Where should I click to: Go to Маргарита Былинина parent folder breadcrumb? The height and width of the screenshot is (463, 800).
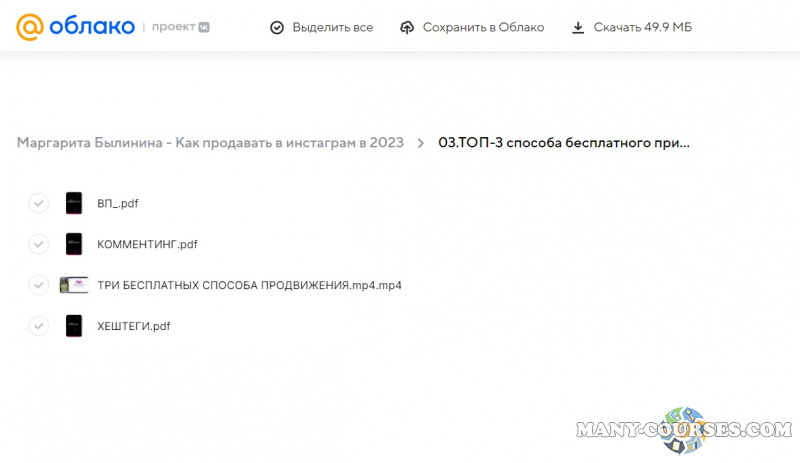click(x=210, y=143)
